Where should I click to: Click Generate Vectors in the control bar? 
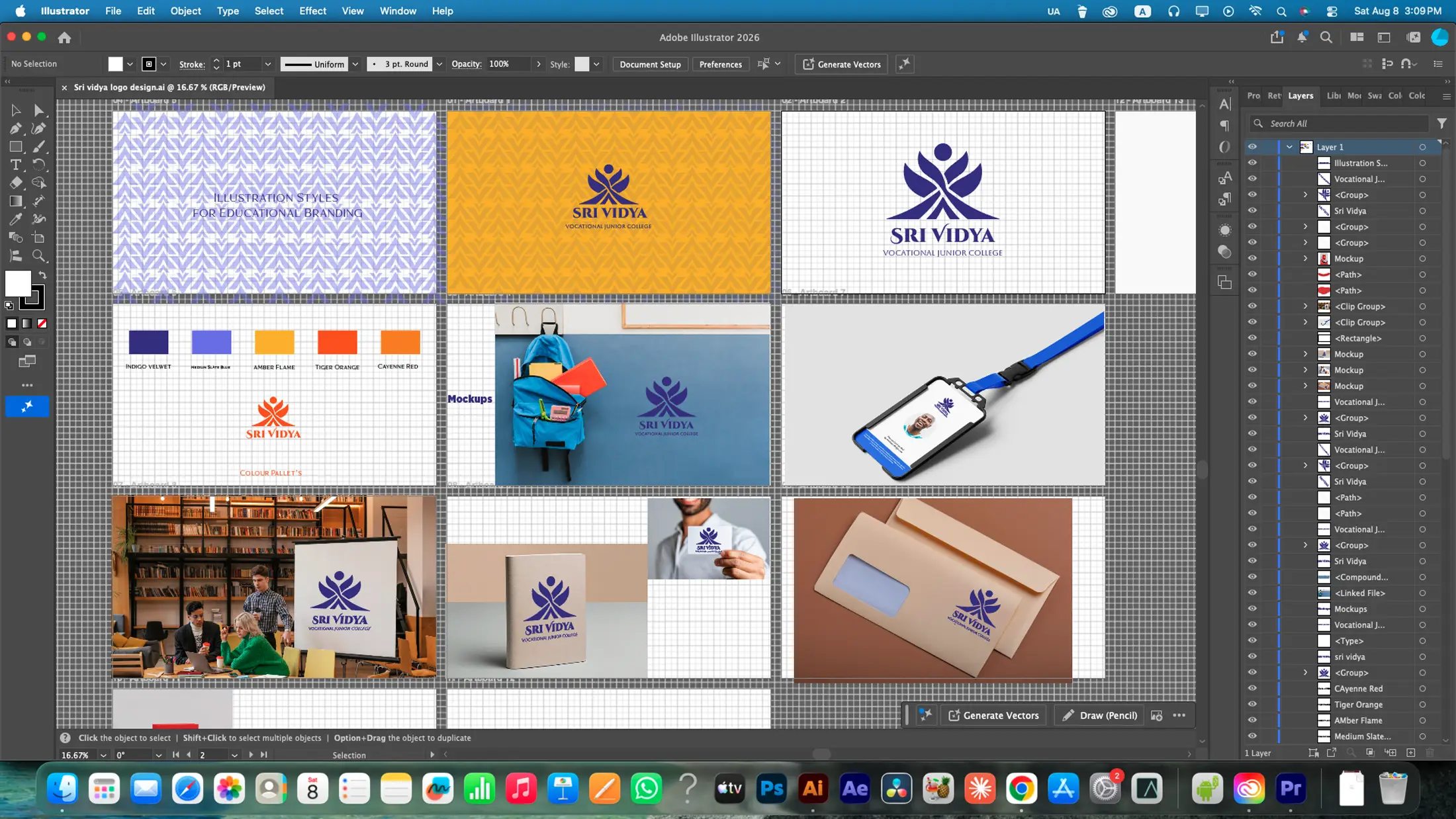841,64
